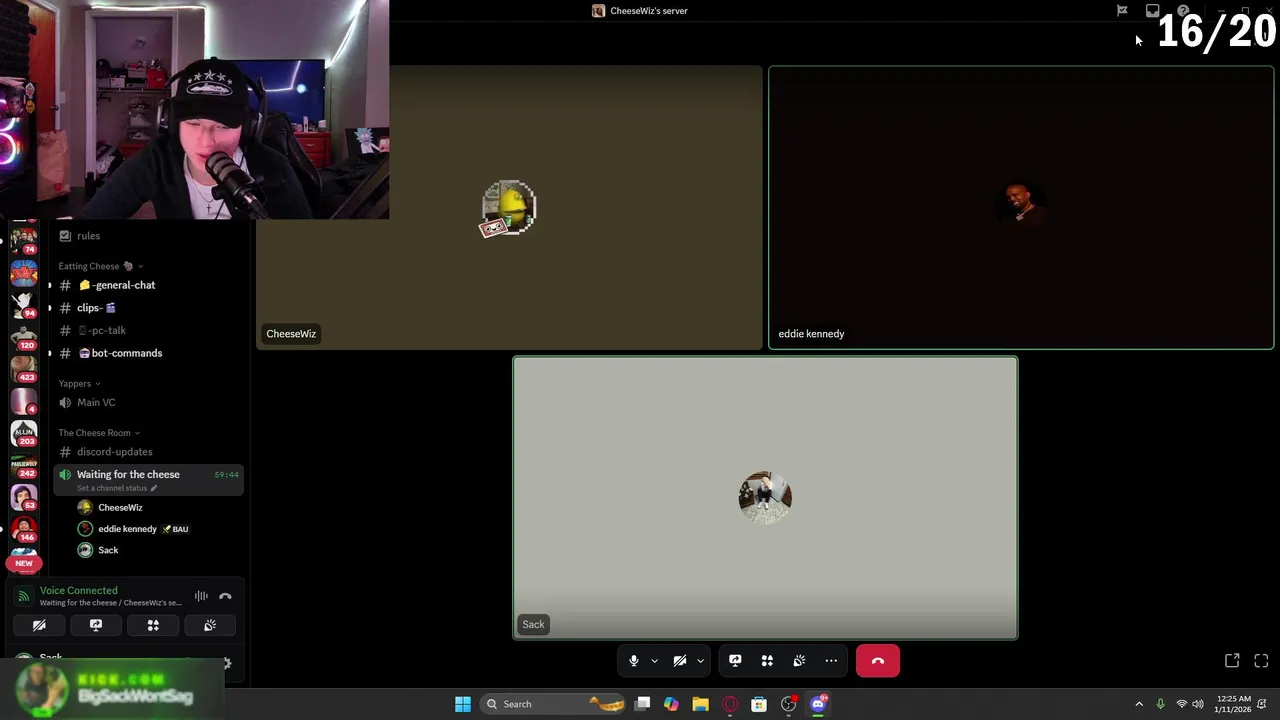Open microphone input options arrow
Image resolution: width=1280 pixels, height=720 pixels.
[x=654, y=661]
